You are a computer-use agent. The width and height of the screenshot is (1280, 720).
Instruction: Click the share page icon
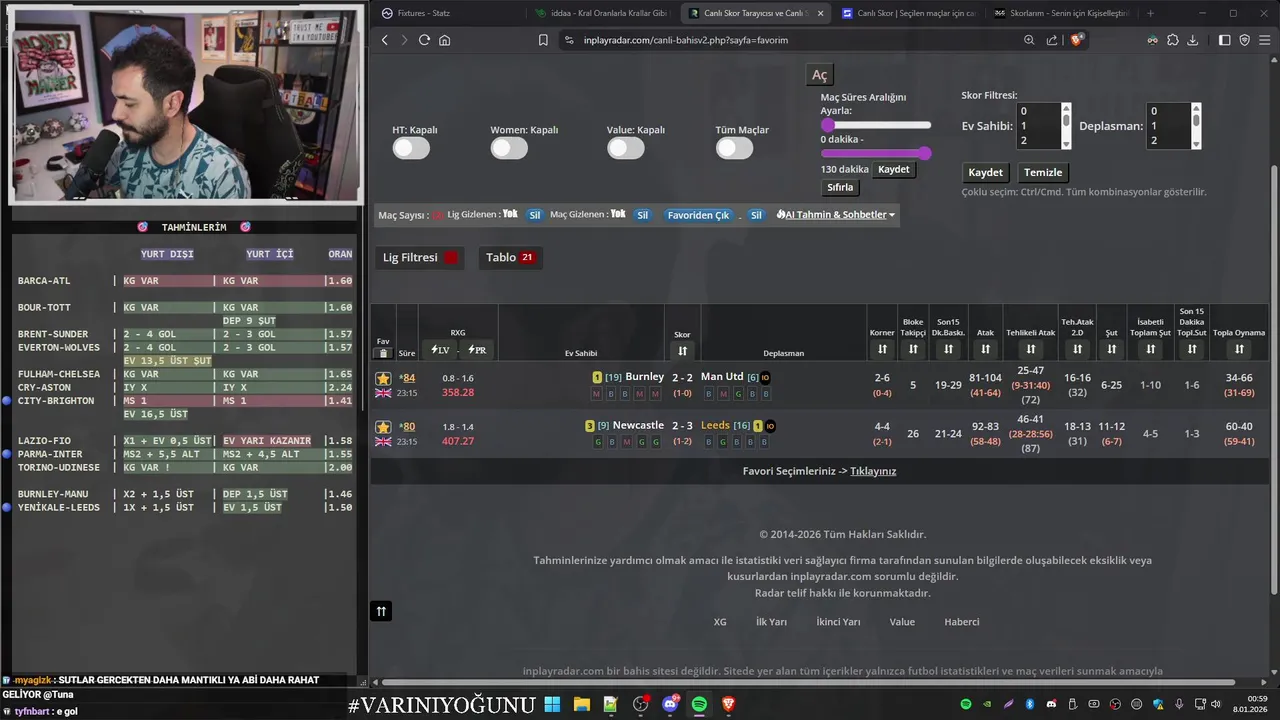(x=1052, y=40)
